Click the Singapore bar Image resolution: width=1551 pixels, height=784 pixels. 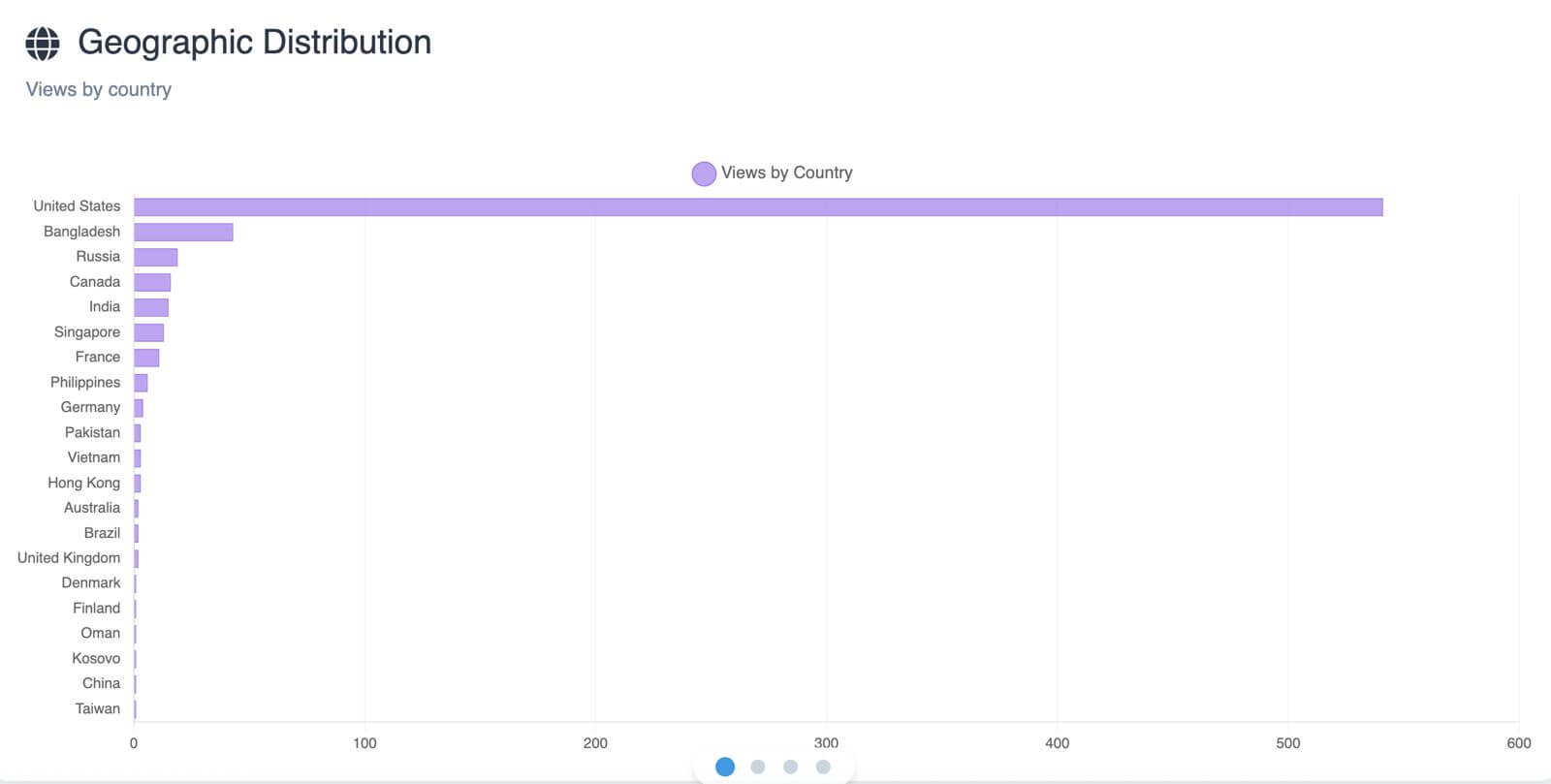point(149,332)
